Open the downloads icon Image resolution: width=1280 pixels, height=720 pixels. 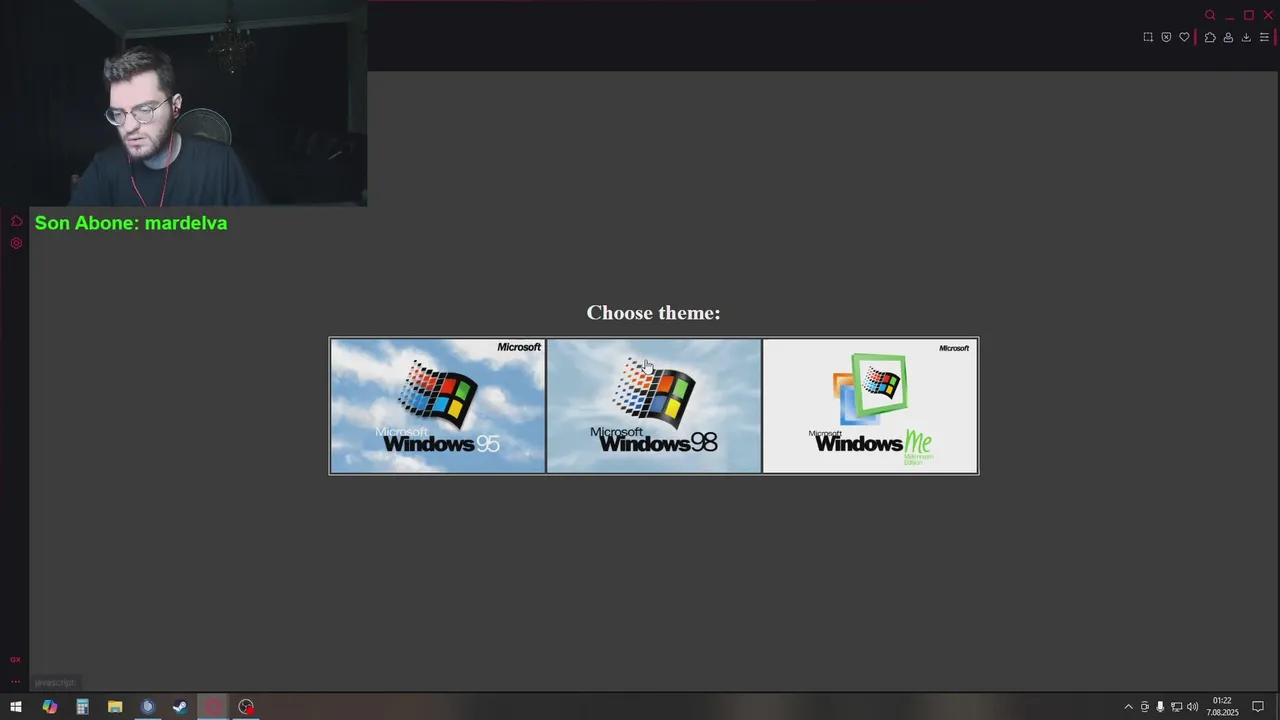pos(1246,37)
